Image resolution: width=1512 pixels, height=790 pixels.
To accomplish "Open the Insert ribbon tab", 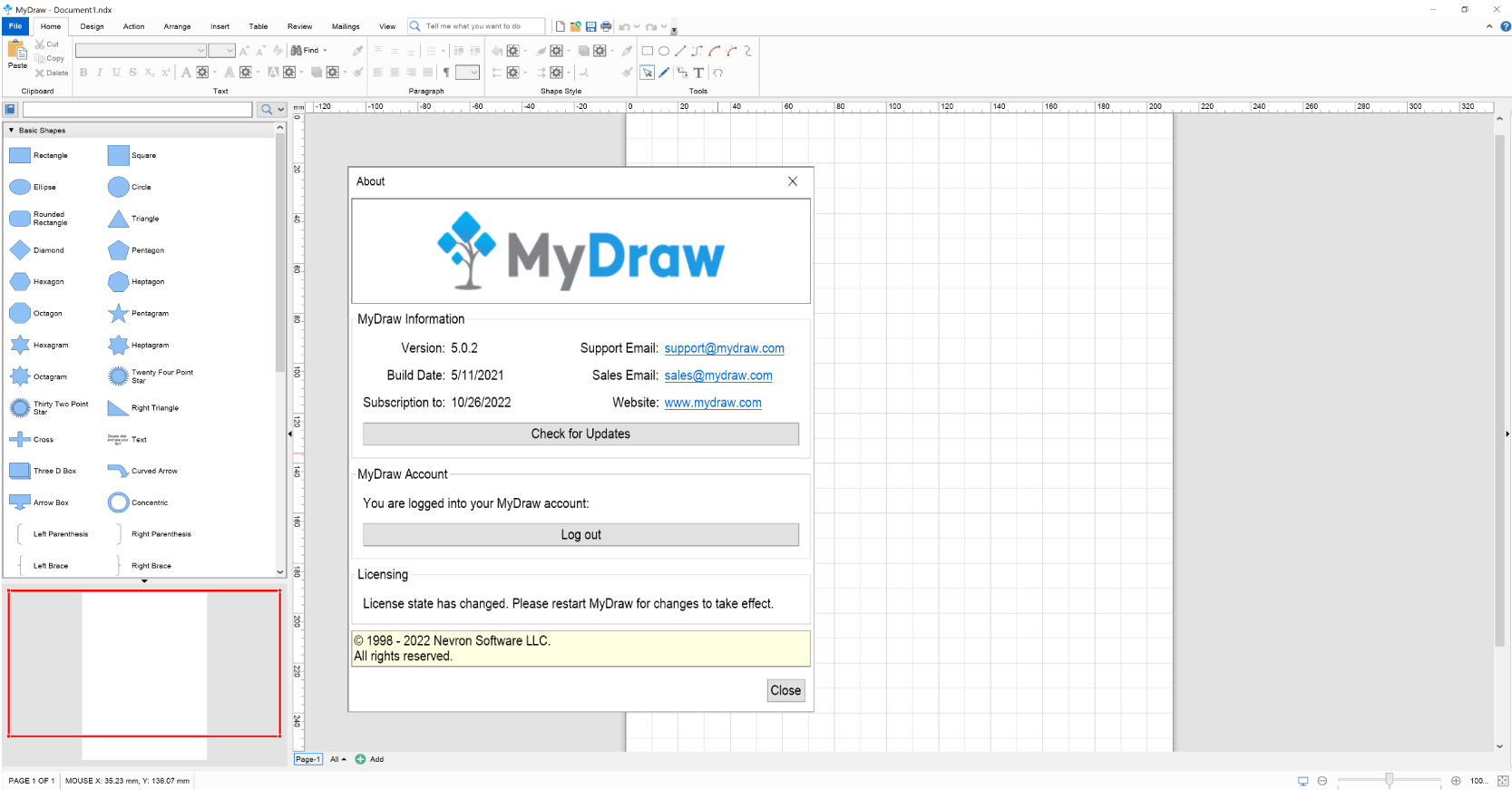I will 219,26.
